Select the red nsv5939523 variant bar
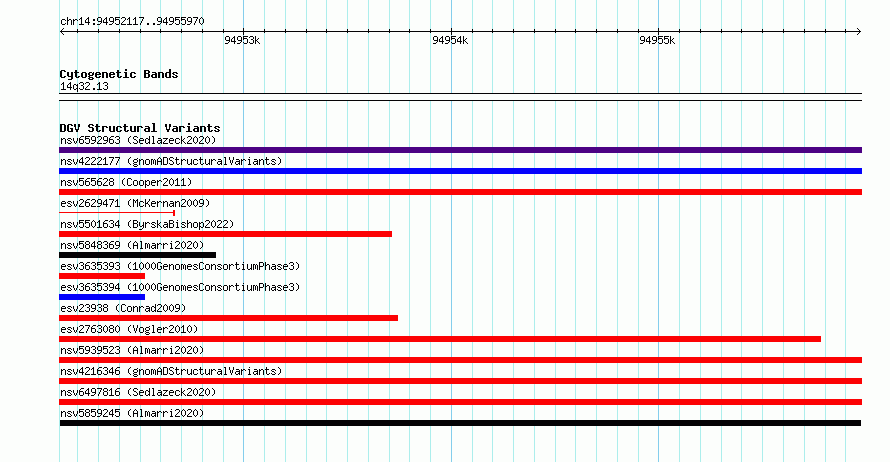The height and width of the screenshot is (462, 890). [460, 360]
